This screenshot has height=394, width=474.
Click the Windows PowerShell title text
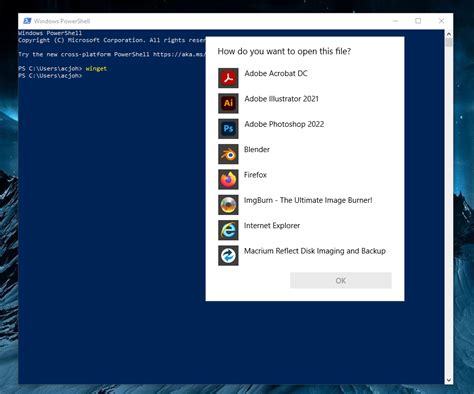62,21
